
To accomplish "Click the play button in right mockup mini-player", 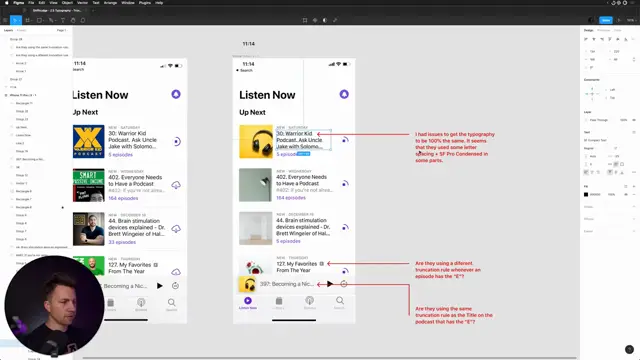I will [x=330, y=284].
